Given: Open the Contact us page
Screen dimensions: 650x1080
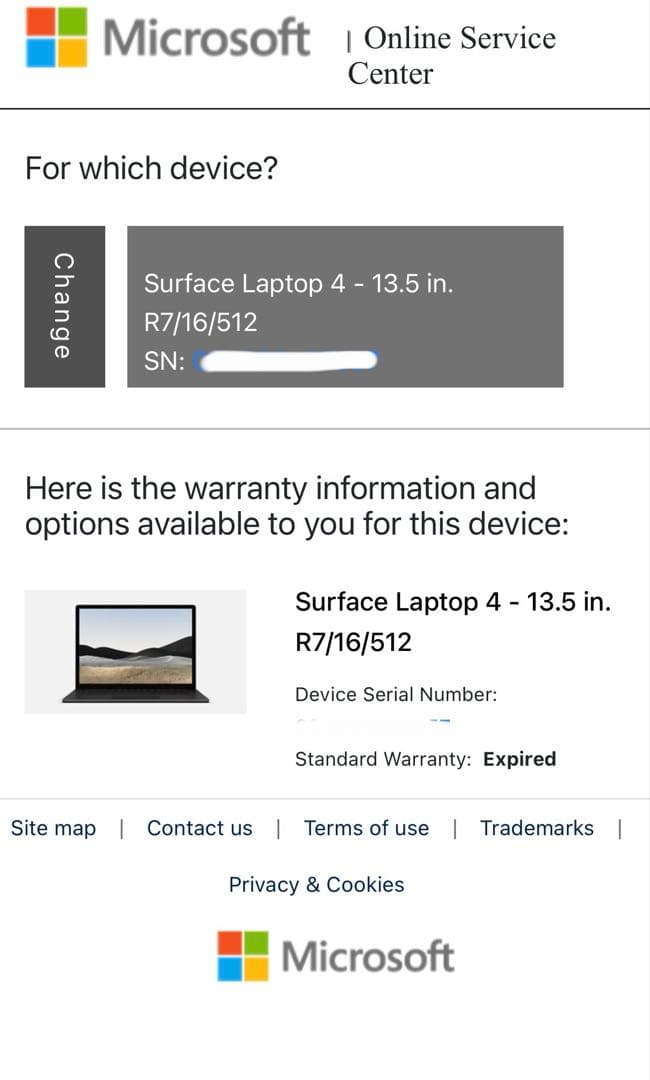Looking at the screenshot, I should pyautogui.click(x=199, y=828).
